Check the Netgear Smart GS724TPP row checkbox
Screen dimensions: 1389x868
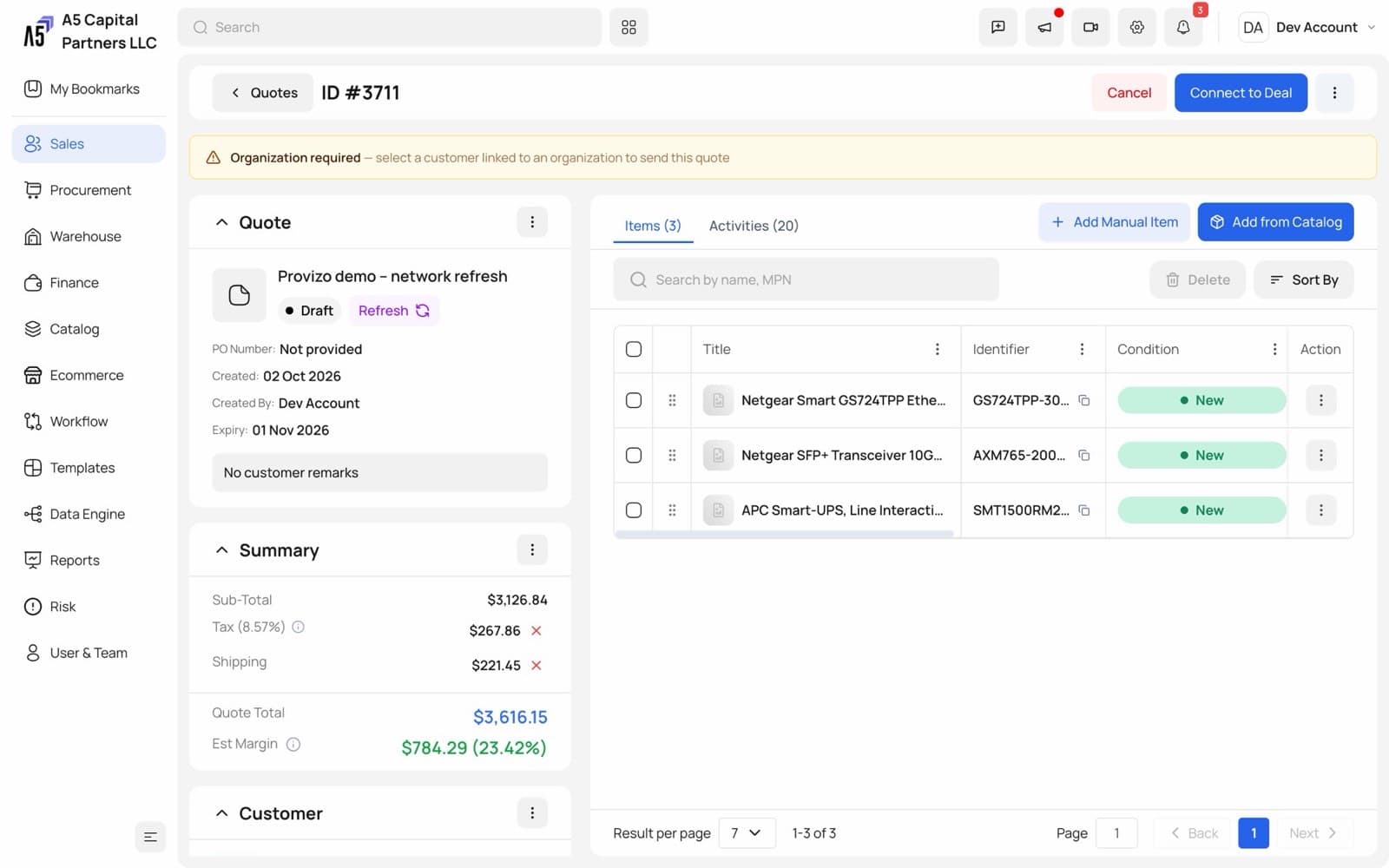coord(634,400)
